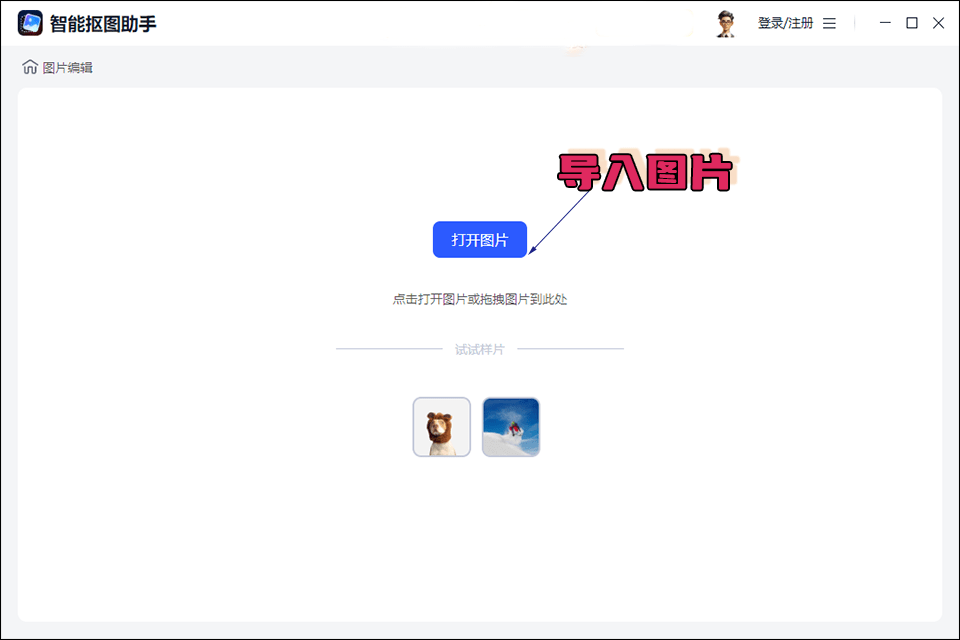The image size is (960, 640).
Task: Click the 智能抠图助手 app logo icon
Action: coord(30,23)
